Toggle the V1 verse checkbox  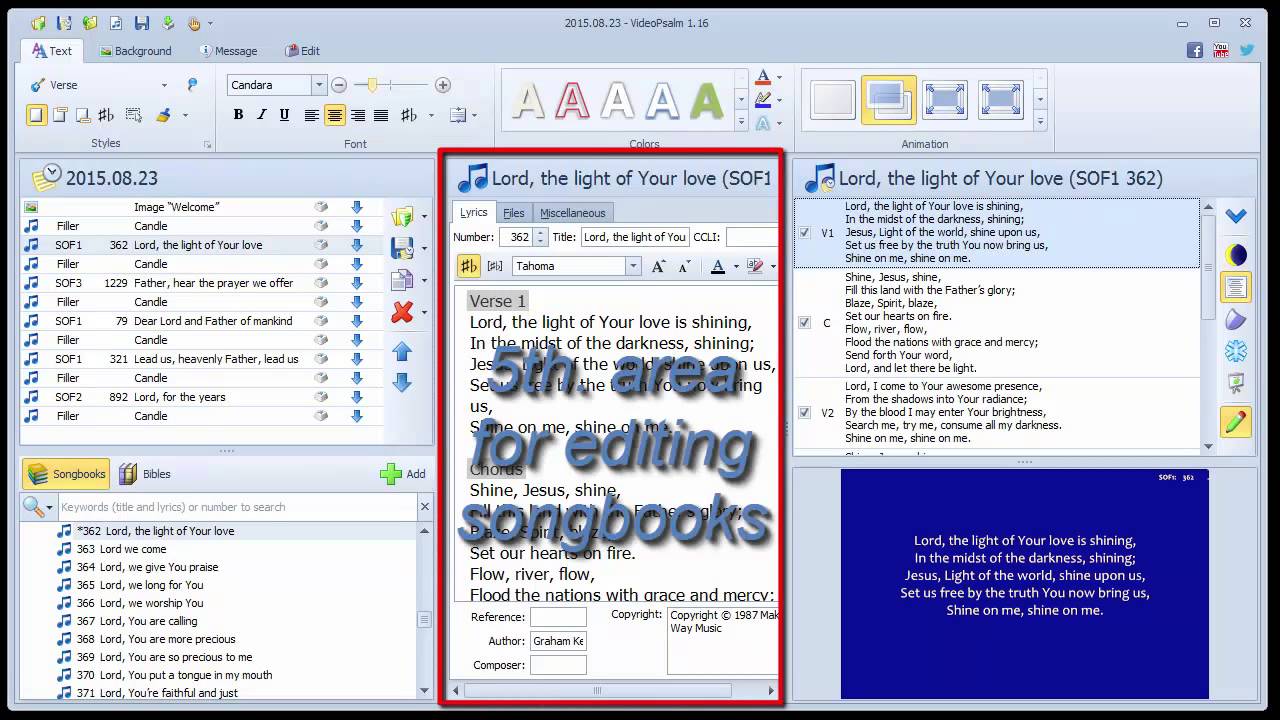(805, 233)
